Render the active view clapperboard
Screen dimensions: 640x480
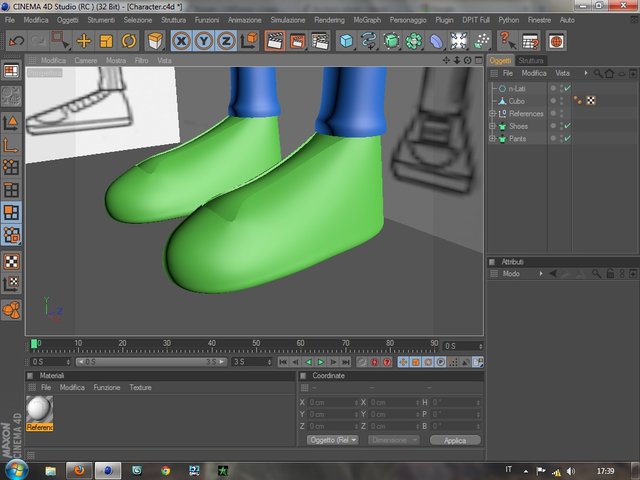tap(275, 41)
